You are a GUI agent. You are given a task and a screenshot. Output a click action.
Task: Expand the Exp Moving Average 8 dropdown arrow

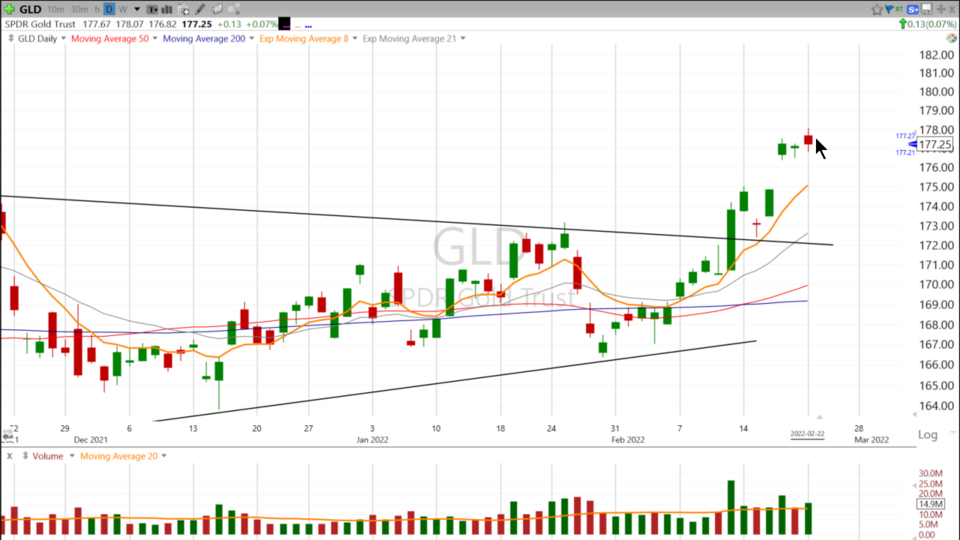click(354, 38)
